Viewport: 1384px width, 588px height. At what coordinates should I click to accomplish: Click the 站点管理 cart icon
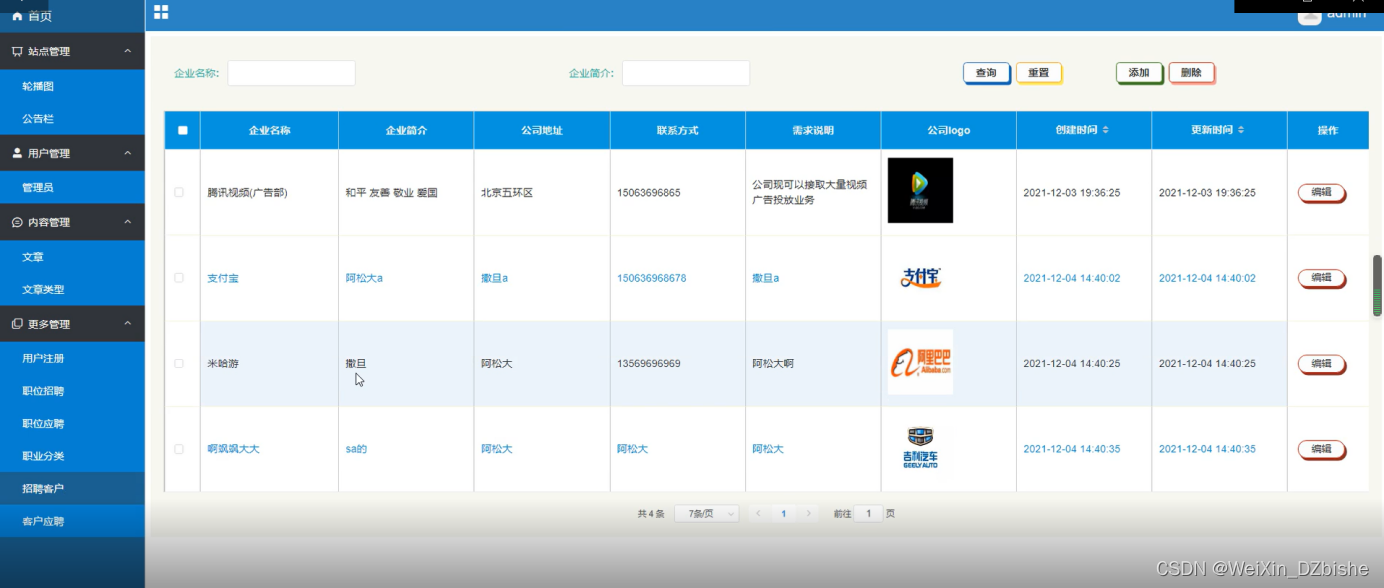[17, 51]
